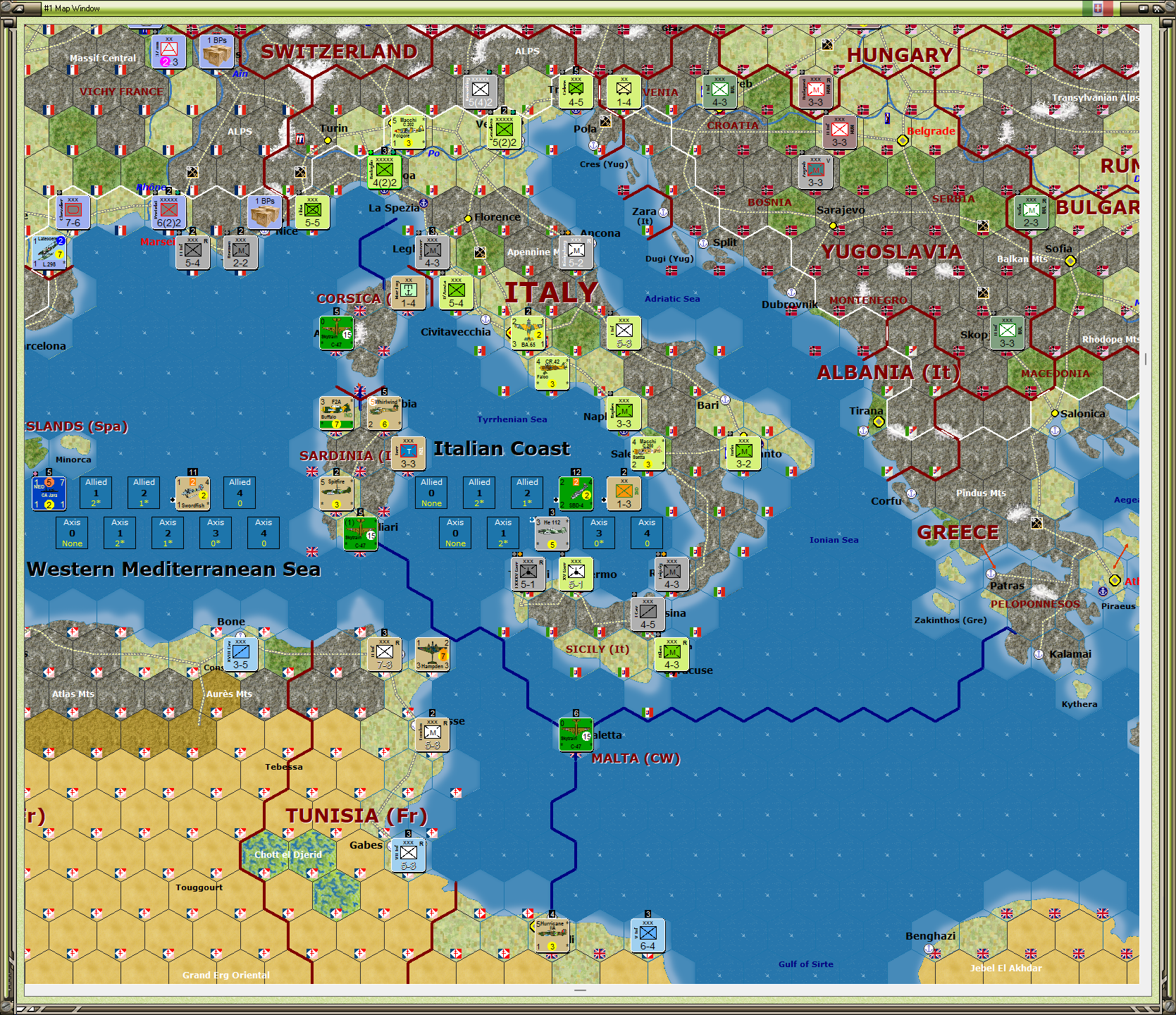This screenshot has width=1176, height=1015.
Task: Click Western Mediterranean Allied 1 sea box
Action: (96, 493)
